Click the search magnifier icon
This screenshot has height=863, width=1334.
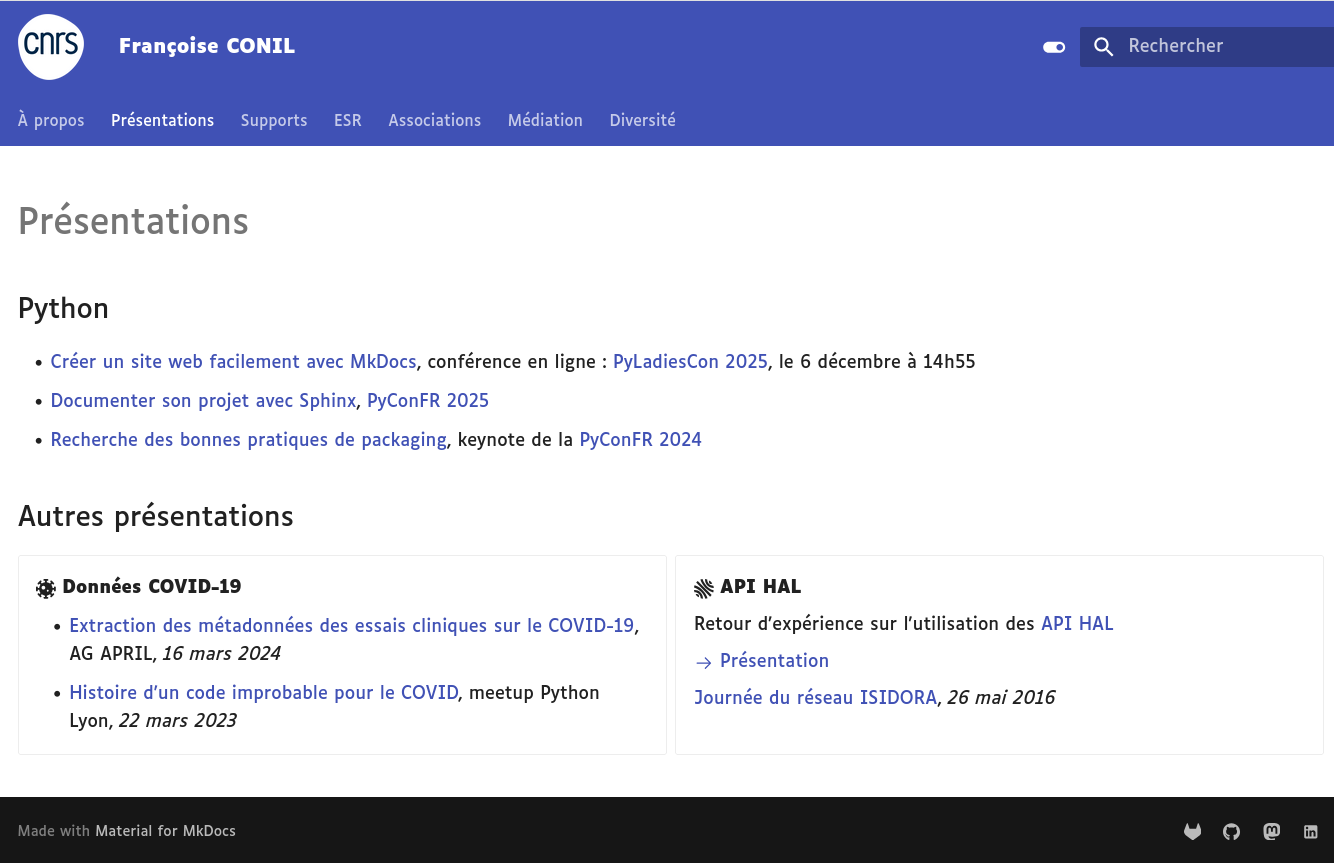pos(1103,47)
